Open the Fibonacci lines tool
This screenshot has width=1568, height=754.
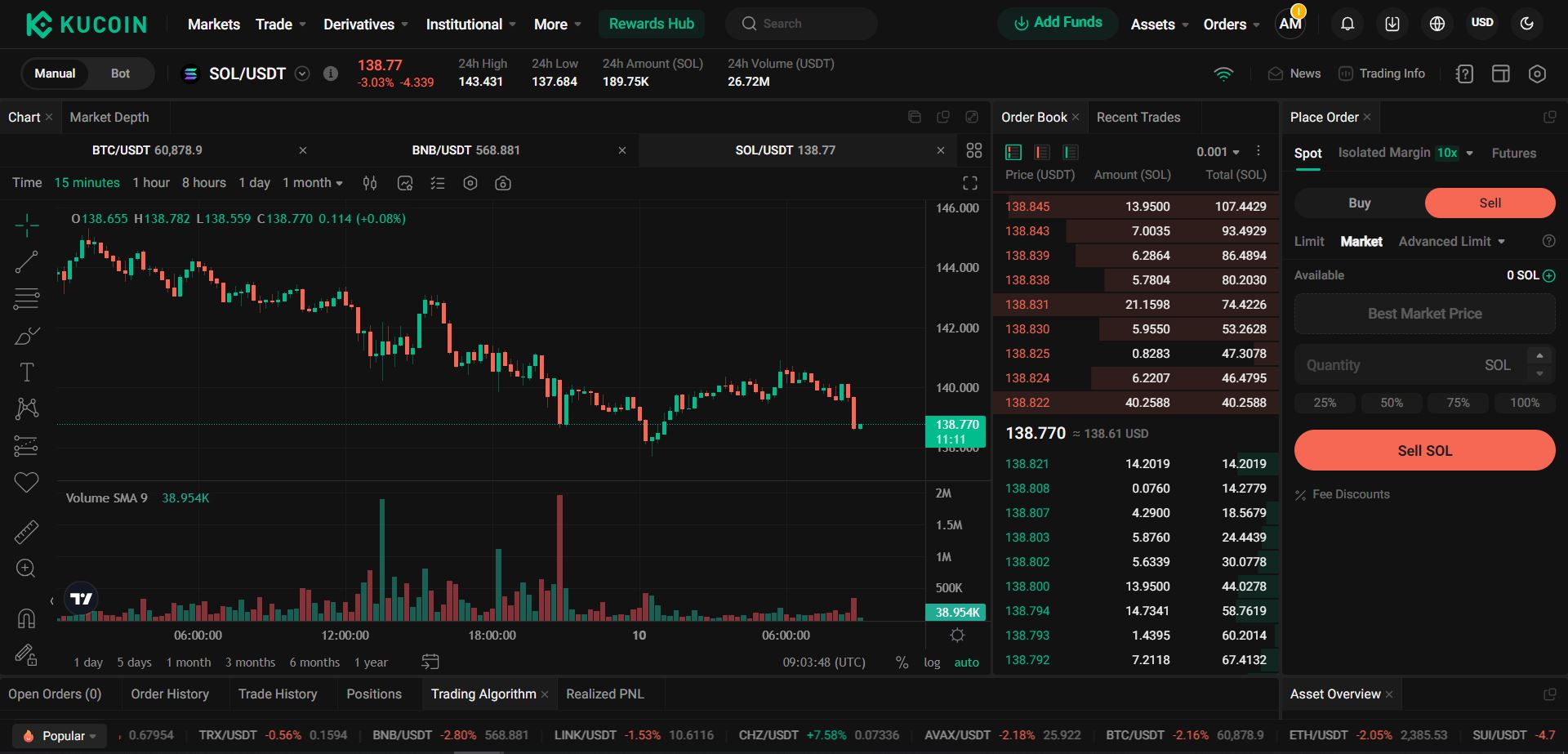(26, 299)
